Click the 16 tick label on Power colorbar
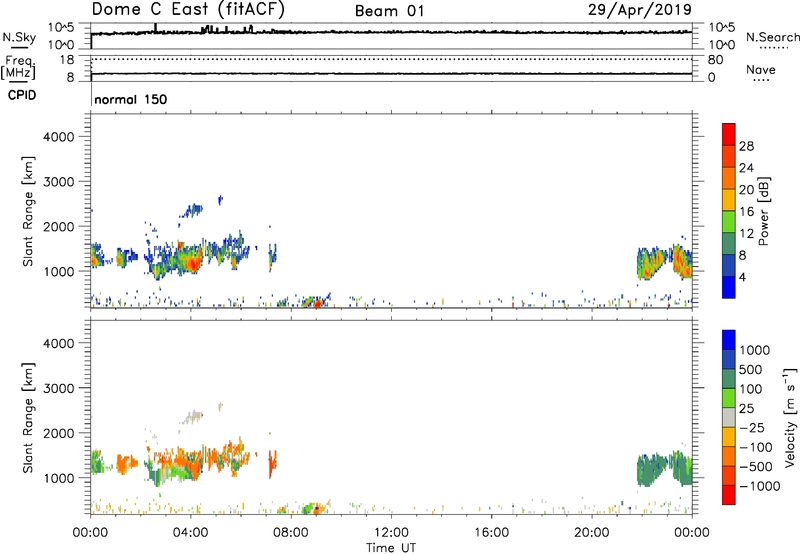 746,212
